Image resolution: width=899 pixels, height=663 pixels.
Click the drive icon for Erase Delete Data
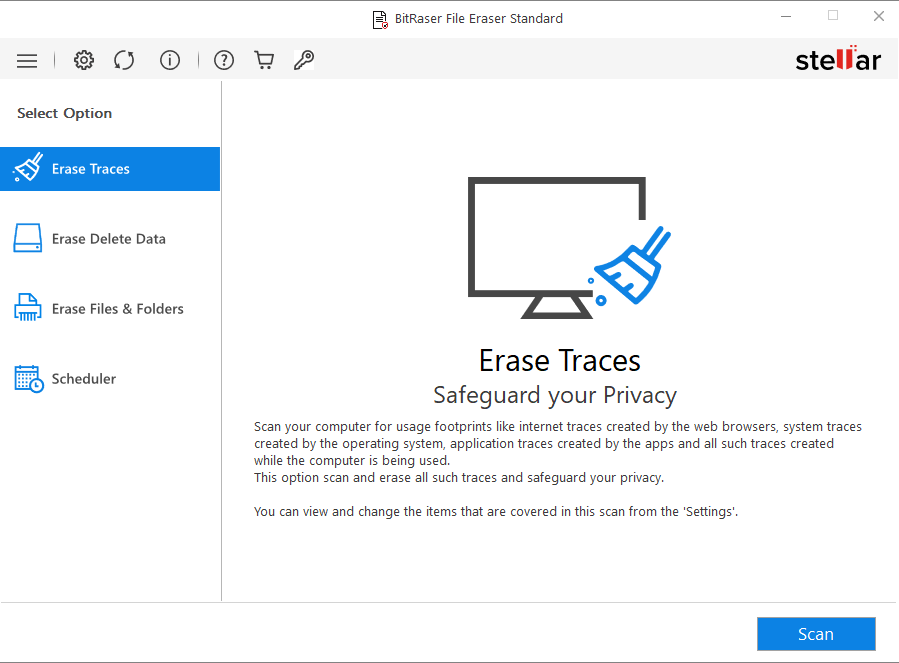point(28,238)
